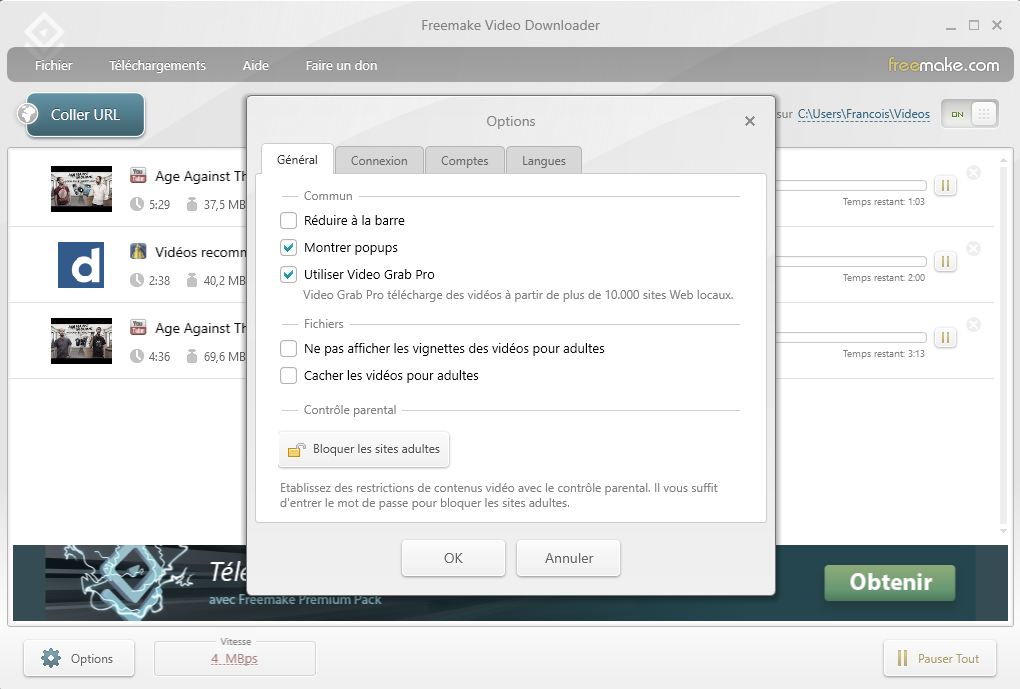Click Bloquer les sites adultes
The image size is (1020, 689).
(x=363, y=450)
